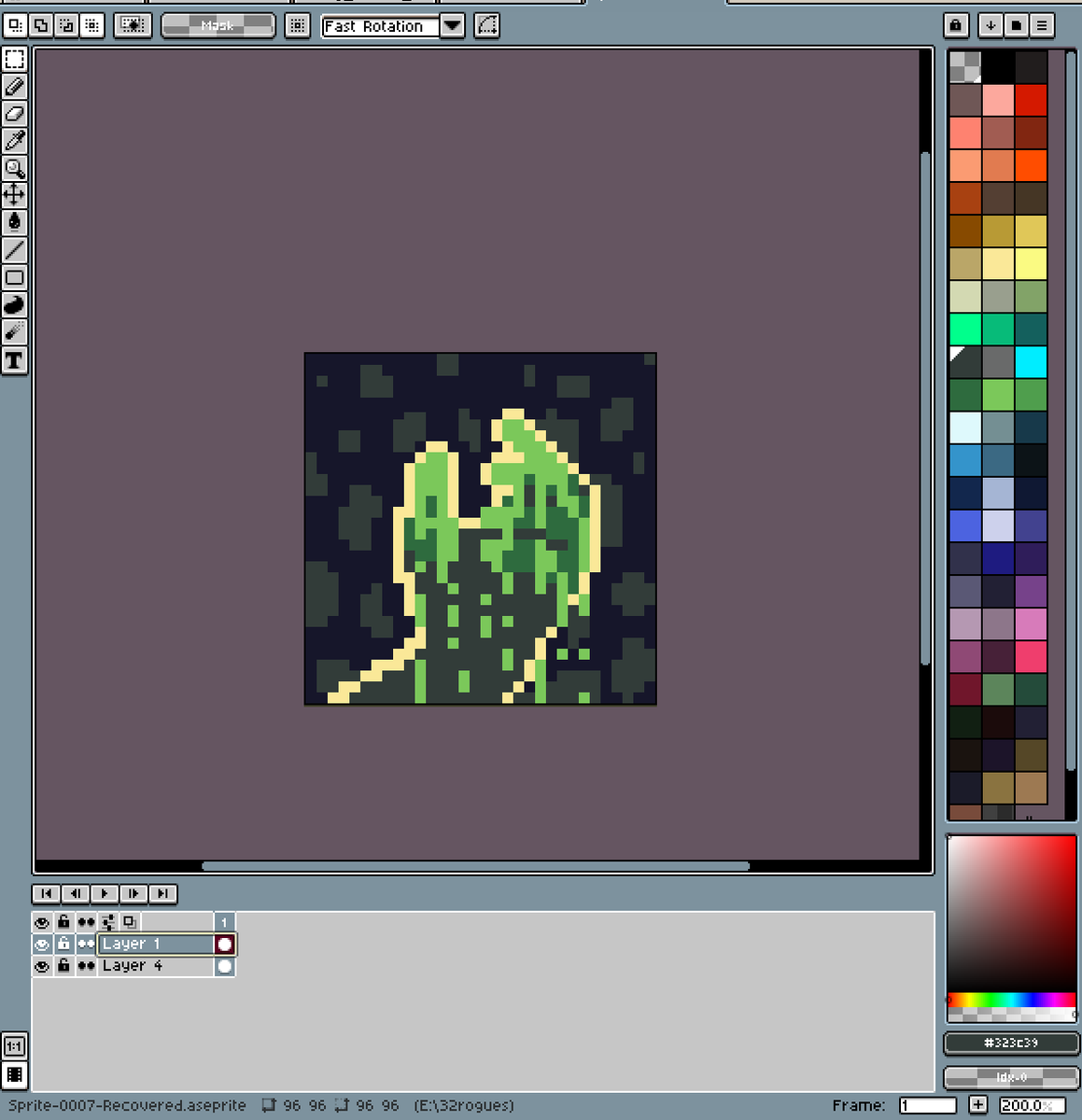The width and height of the screenshot is (1082, 1120).
Task: Select the Line tool
Action: pyautogui.click(x=14, y=250)
